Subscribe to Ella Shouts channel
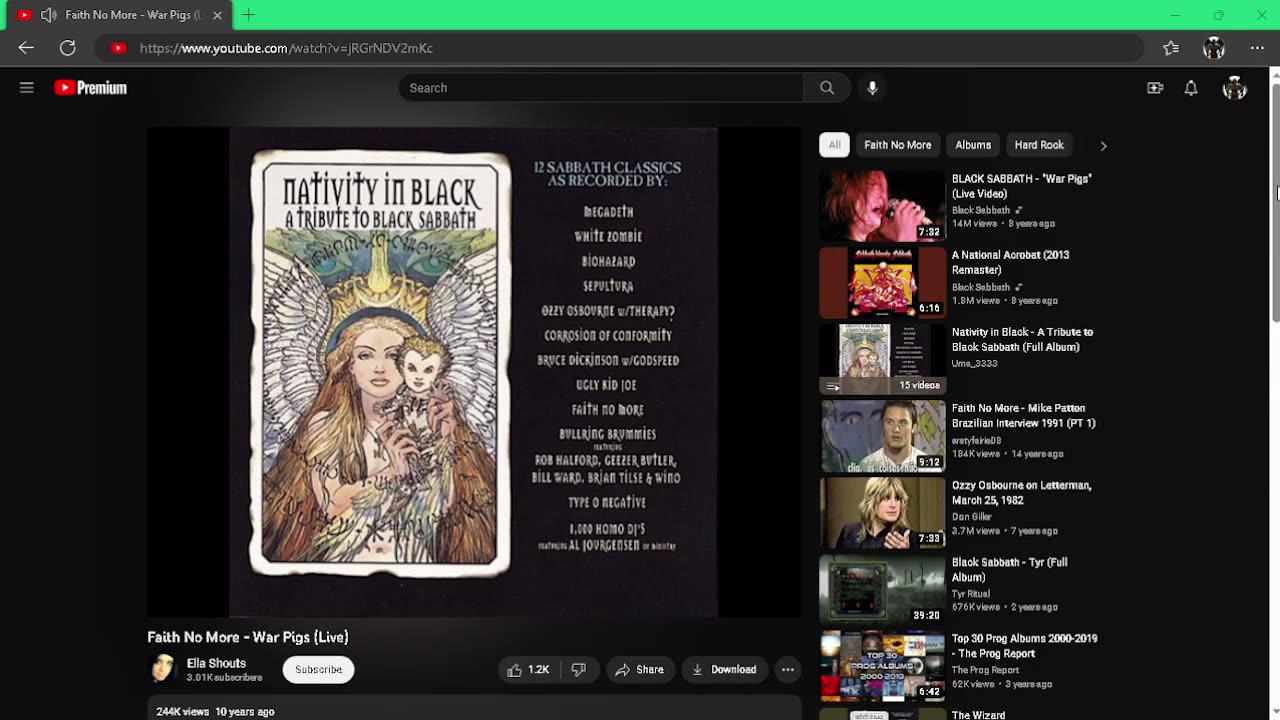 click(x=318, y=670)
